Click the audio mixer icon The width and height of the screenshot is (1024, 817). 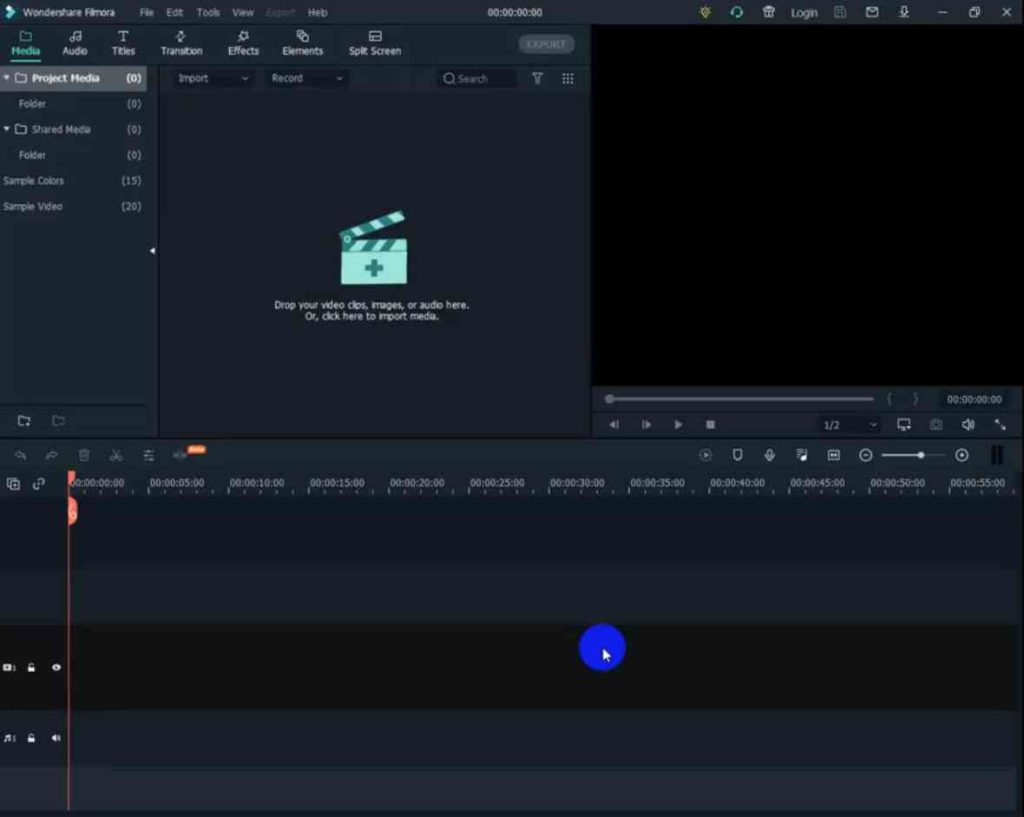pyautogui.click(x=801, y=455)
